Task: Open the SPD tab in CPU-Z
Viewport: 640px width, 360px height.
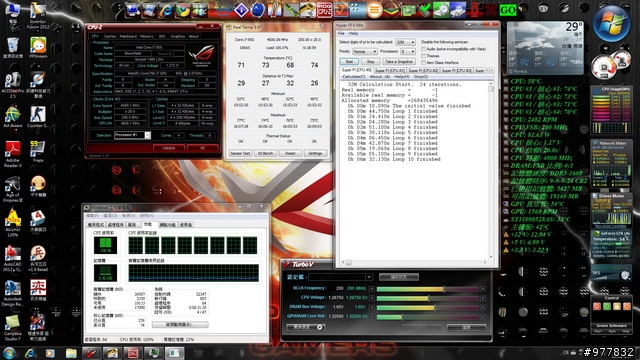Action: pyautogui.click(x=162, y=36)
